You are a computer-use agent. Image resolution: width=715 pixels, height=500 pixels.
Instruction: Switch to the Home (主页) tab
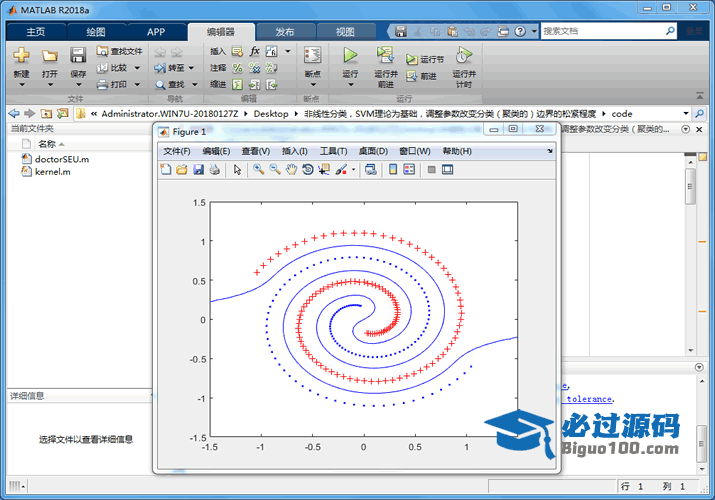(x=36, y=32)
